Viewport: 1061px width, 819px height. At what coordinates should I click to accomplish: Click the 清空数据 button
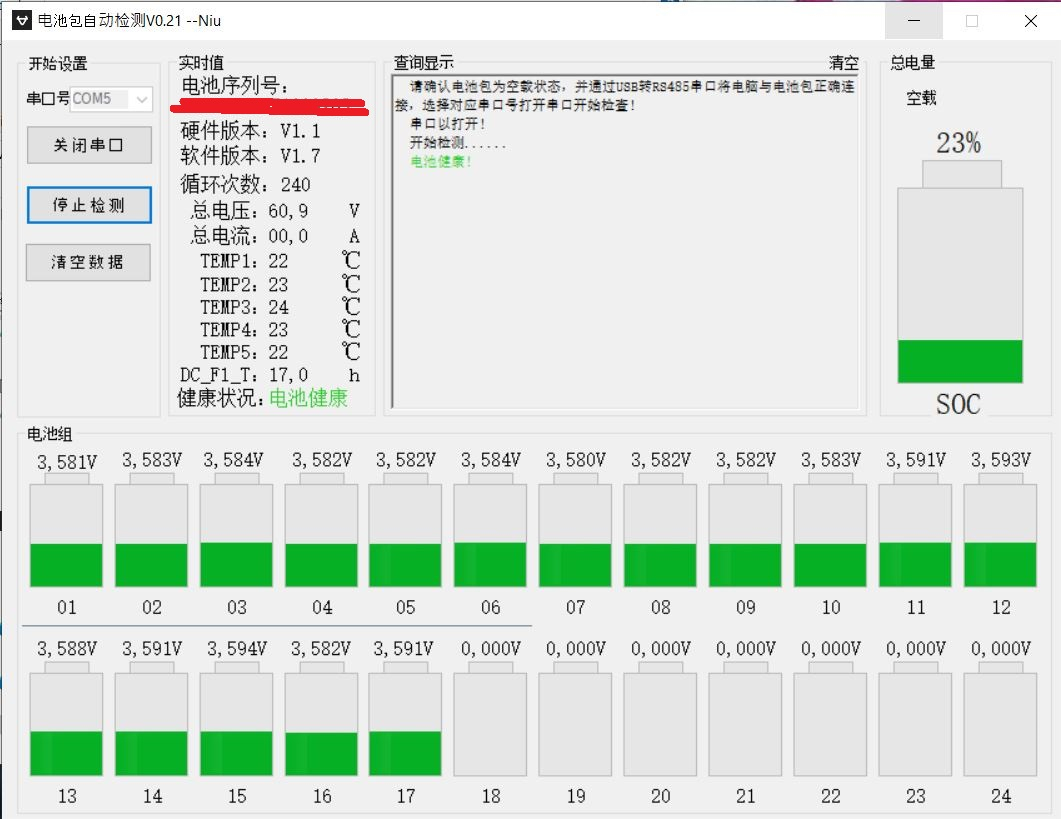click(88, 262)
